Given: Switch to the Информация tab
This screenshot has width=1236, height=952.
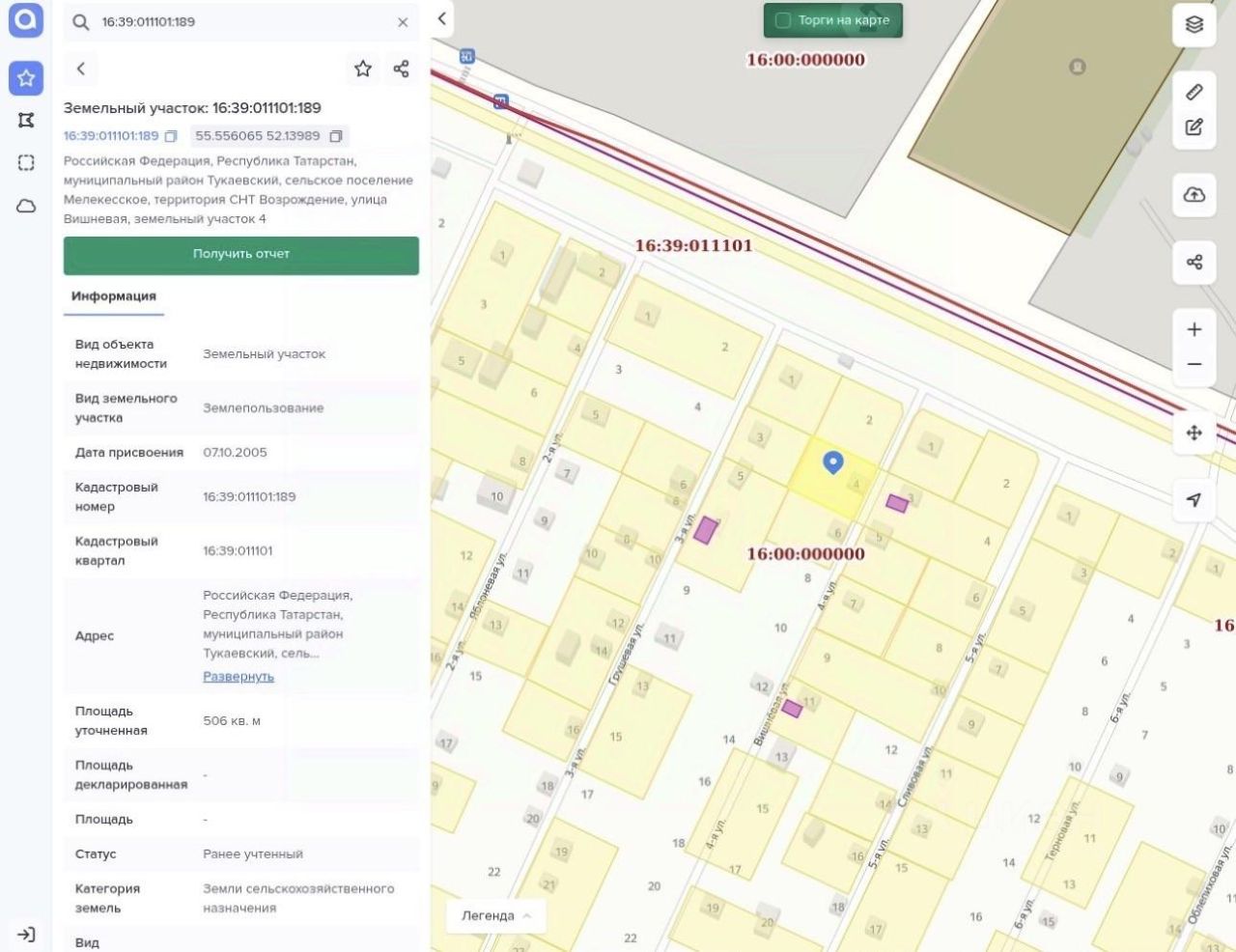Looking at the screenshot, I should coord(114,296).
